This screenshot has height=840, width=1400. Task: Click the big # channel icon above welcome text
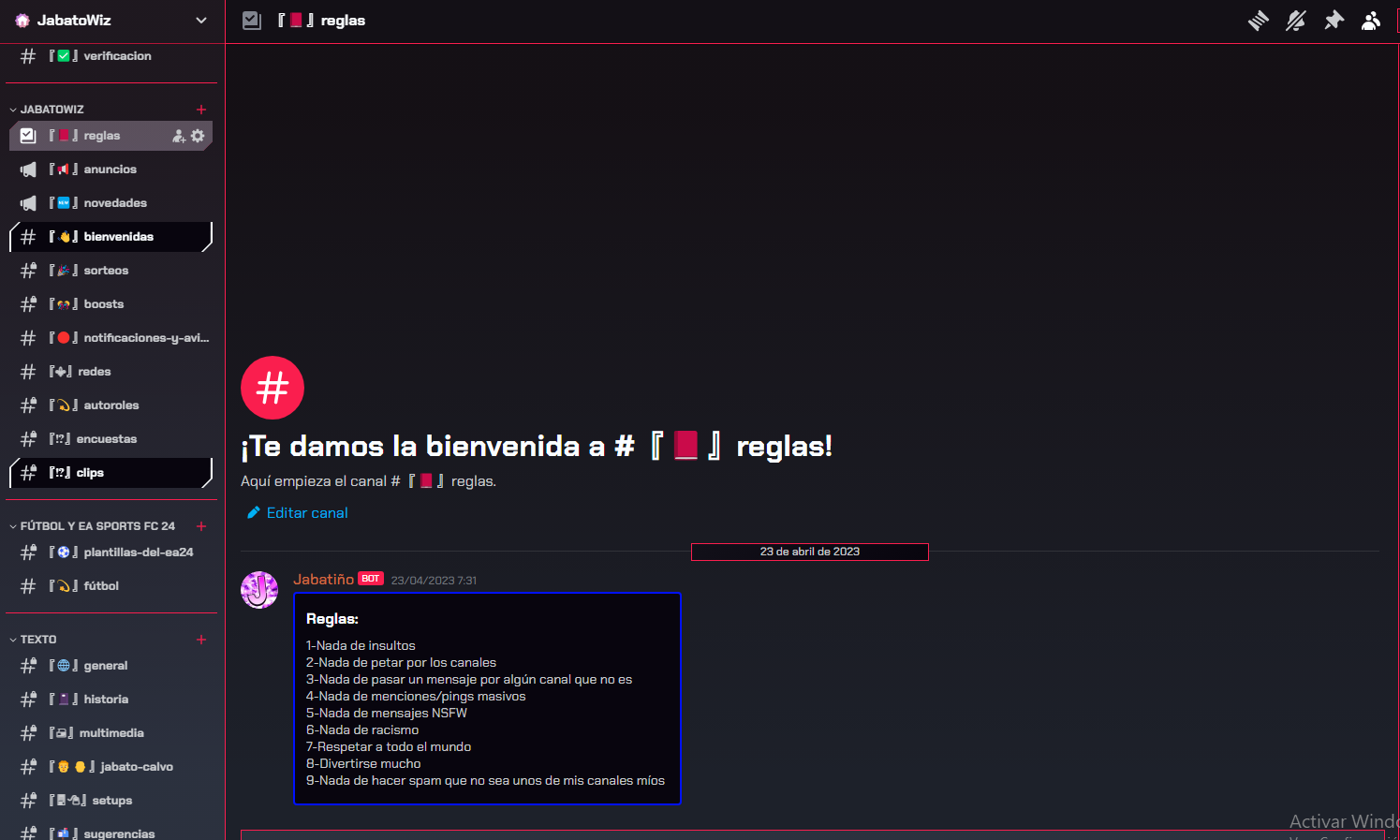(272, 387)
